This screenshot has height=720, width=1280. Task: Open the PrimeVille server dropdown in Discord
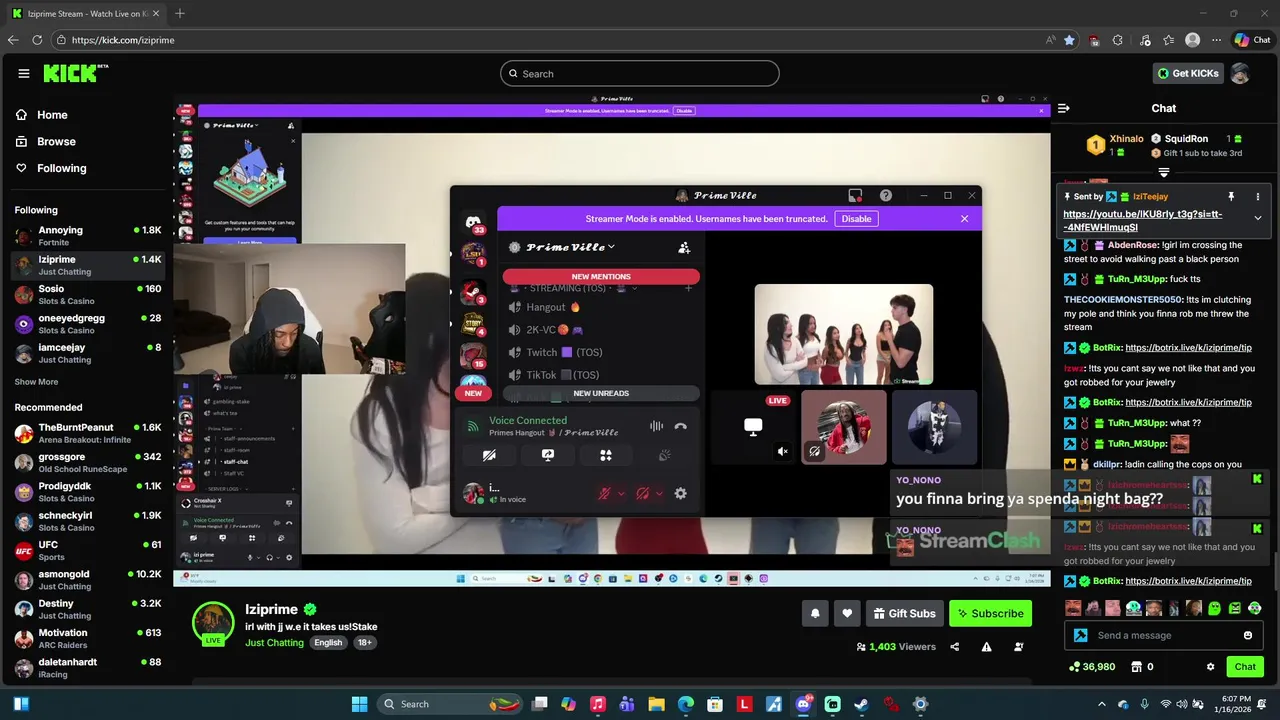pos(570,247)
